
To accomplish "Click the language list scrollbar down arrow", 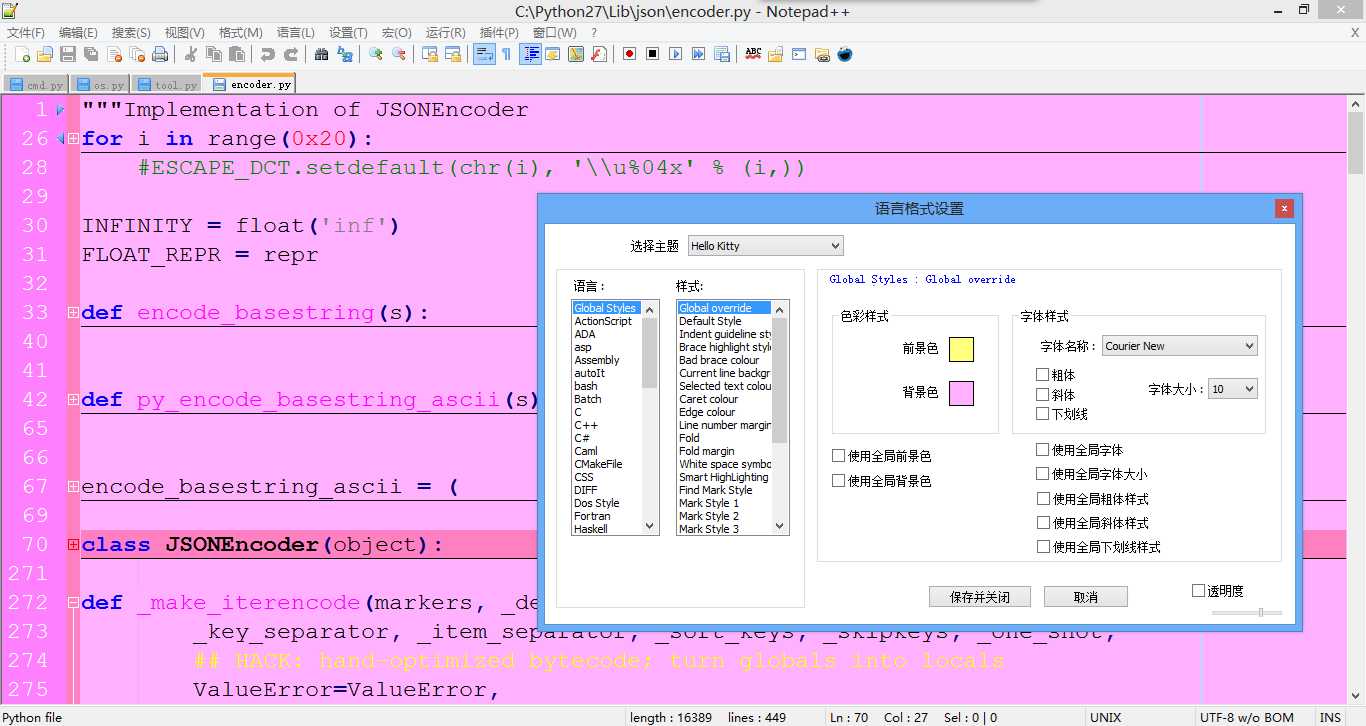I will tap(650, 526).
